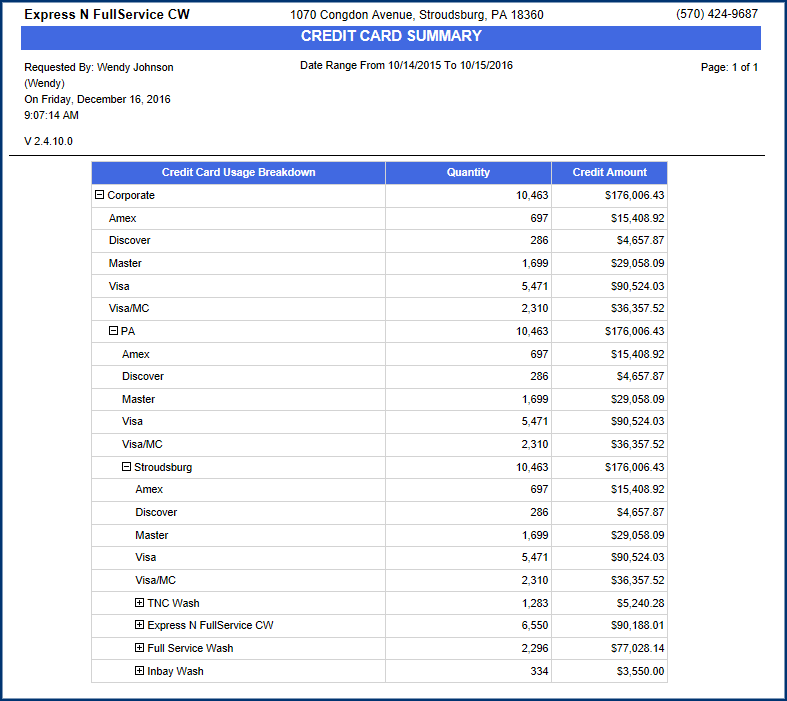The image size is (787, 701).
Task: Click the Express N FullService CW report heading
Action: tap(107, 15)
